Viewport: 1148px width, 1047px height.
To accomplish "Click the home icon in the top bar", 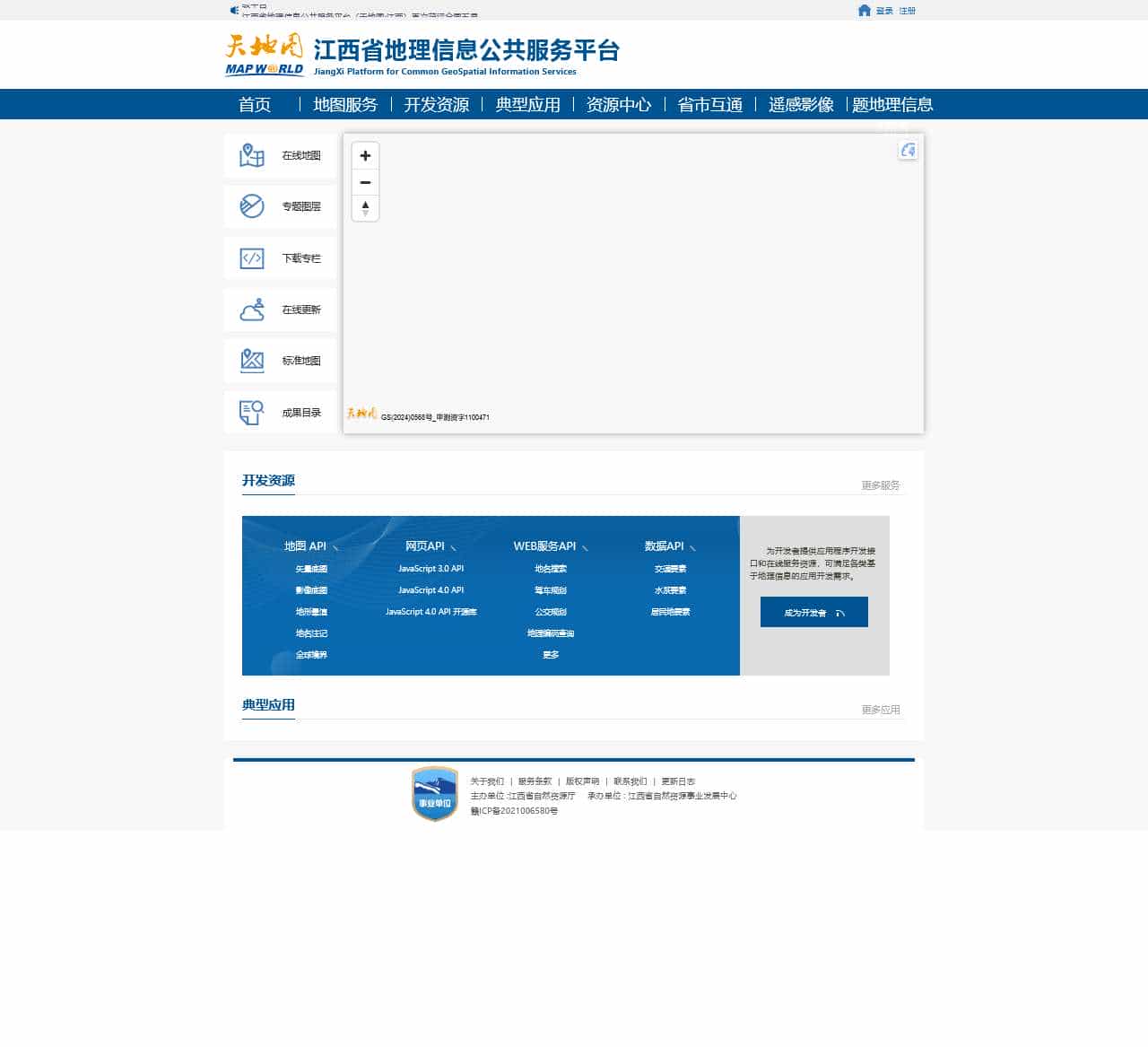I will (x=863, y=10).
